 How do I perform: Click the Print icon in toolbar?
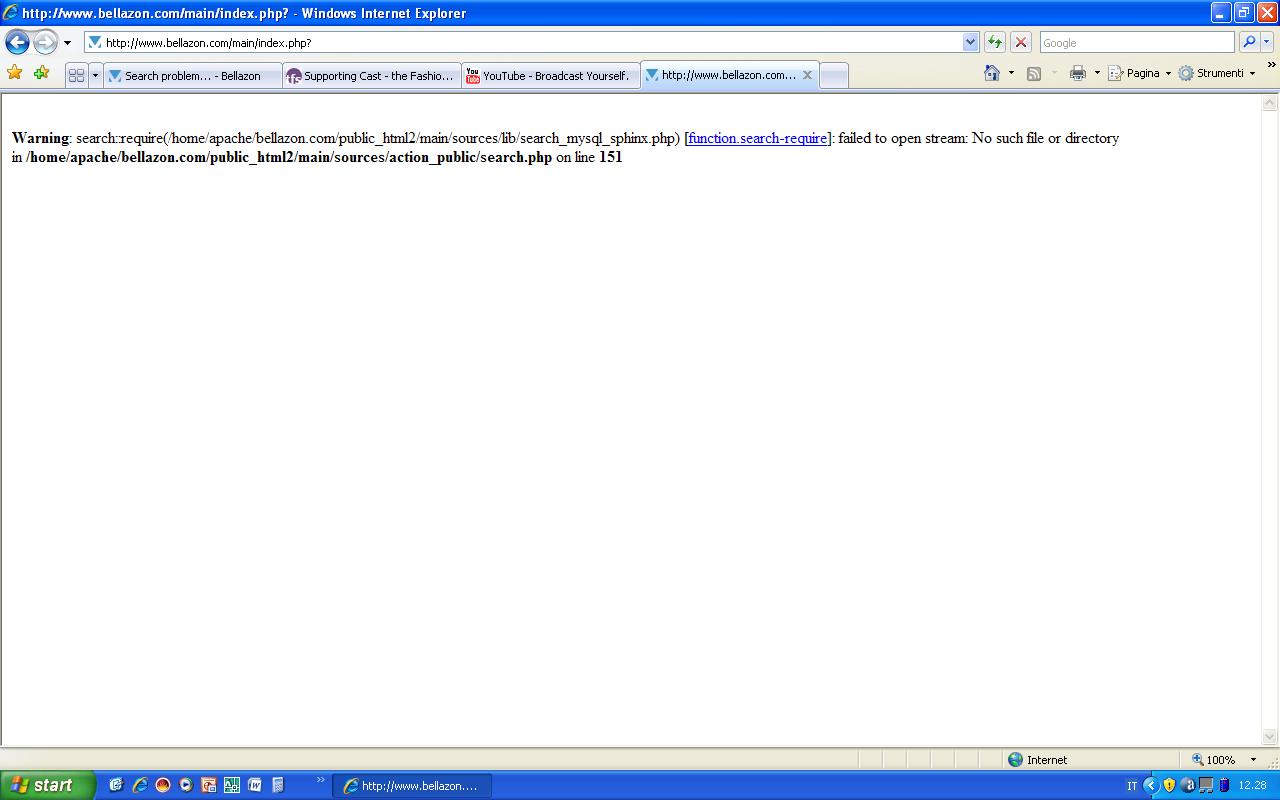point(1077,73)
